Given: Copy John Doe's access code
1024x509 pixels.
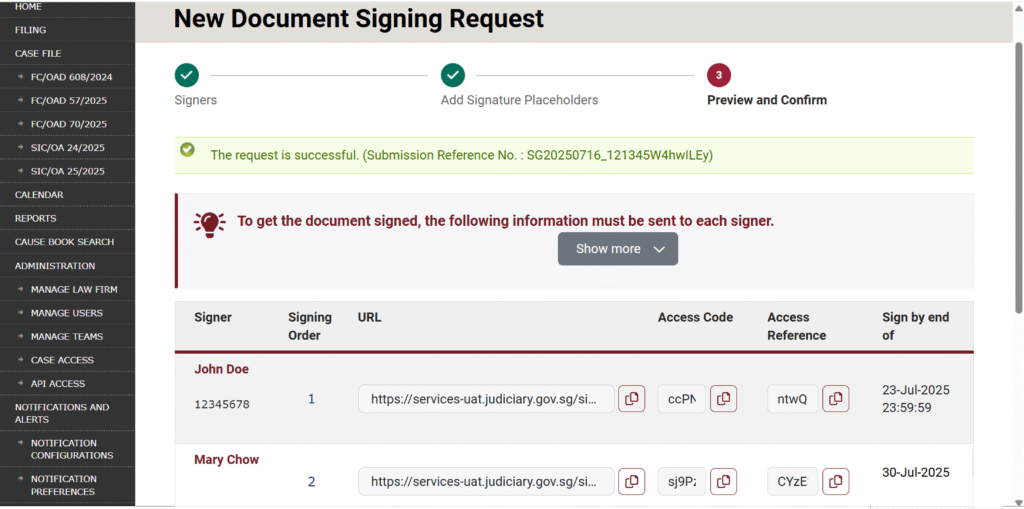Looking at the screenshot, I should 723,398.
